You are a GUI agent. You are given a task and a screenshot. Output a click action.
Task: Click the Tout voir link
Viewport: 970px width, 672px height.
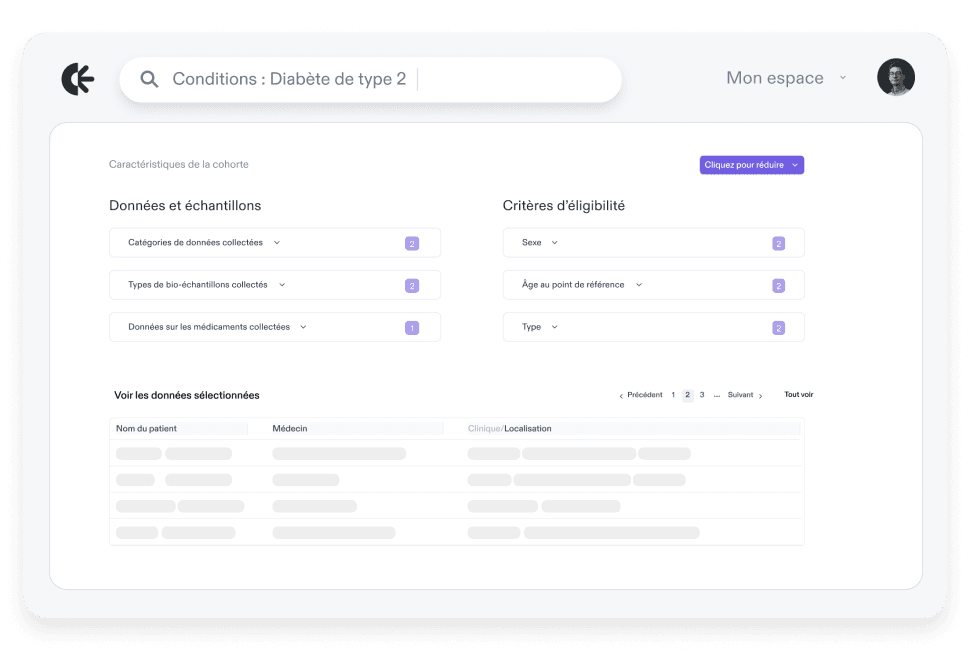click(797, 394)
